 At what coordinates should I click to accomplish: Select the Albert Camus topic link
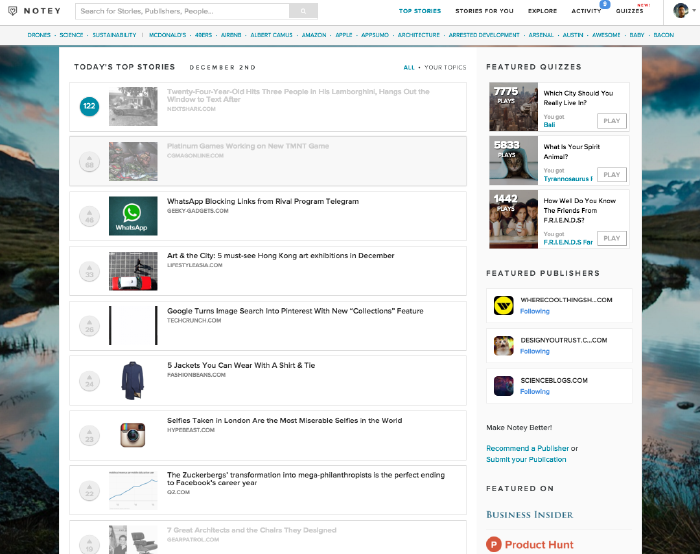point(271,35)
